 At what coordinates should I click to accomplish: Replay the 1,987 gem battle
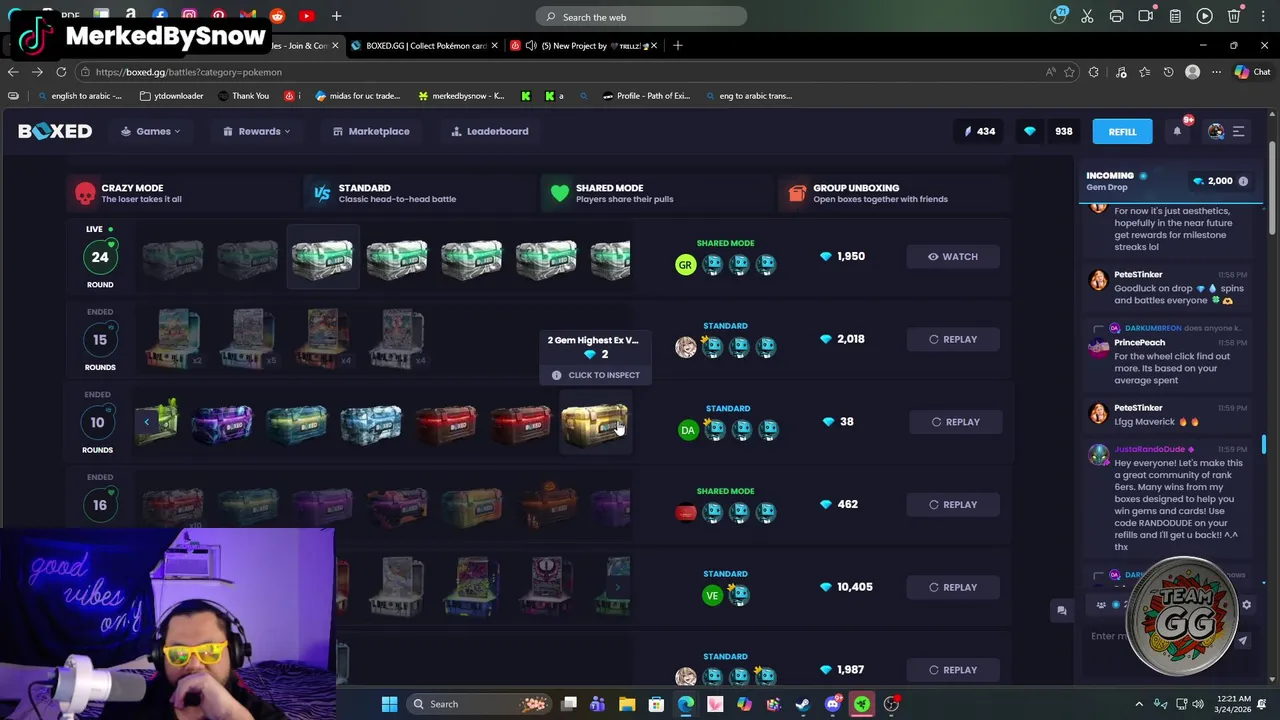click(x=952, y=670)
